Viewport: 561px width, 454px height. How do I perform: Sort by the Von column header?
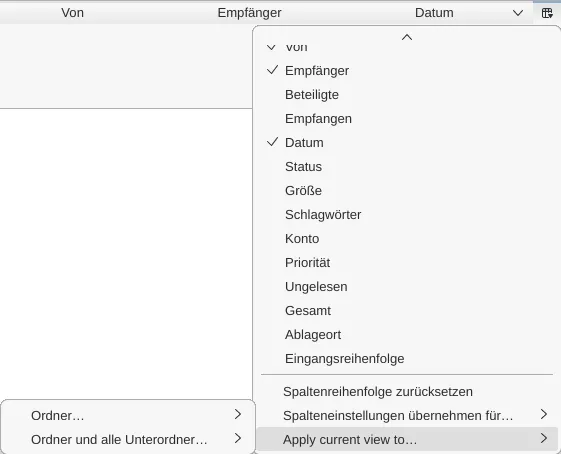click(72, 13)
